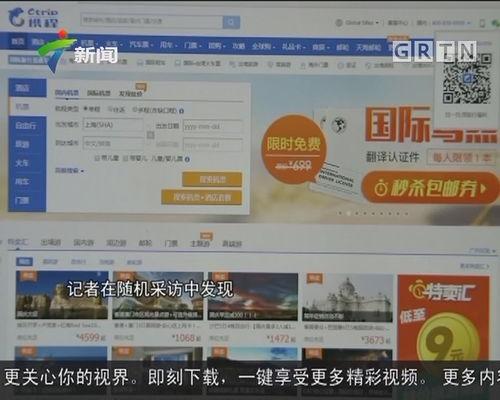The height and width of the screenshot is (400, 500).
Task: Select the round-trip (往返) radio button
Action: pyautogui.click(x=110, y=109)
